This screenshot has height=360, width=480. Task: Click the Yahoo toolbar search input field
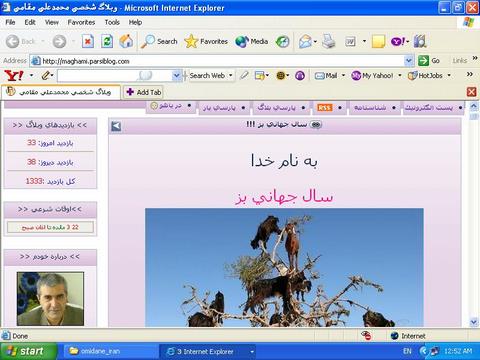click(x=115, y=76)
